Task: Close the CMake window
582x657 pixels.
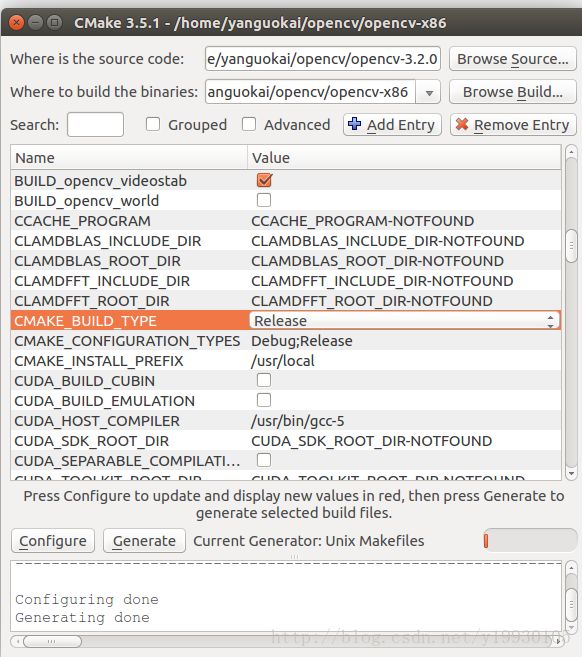Action: (x=16, y=22)
